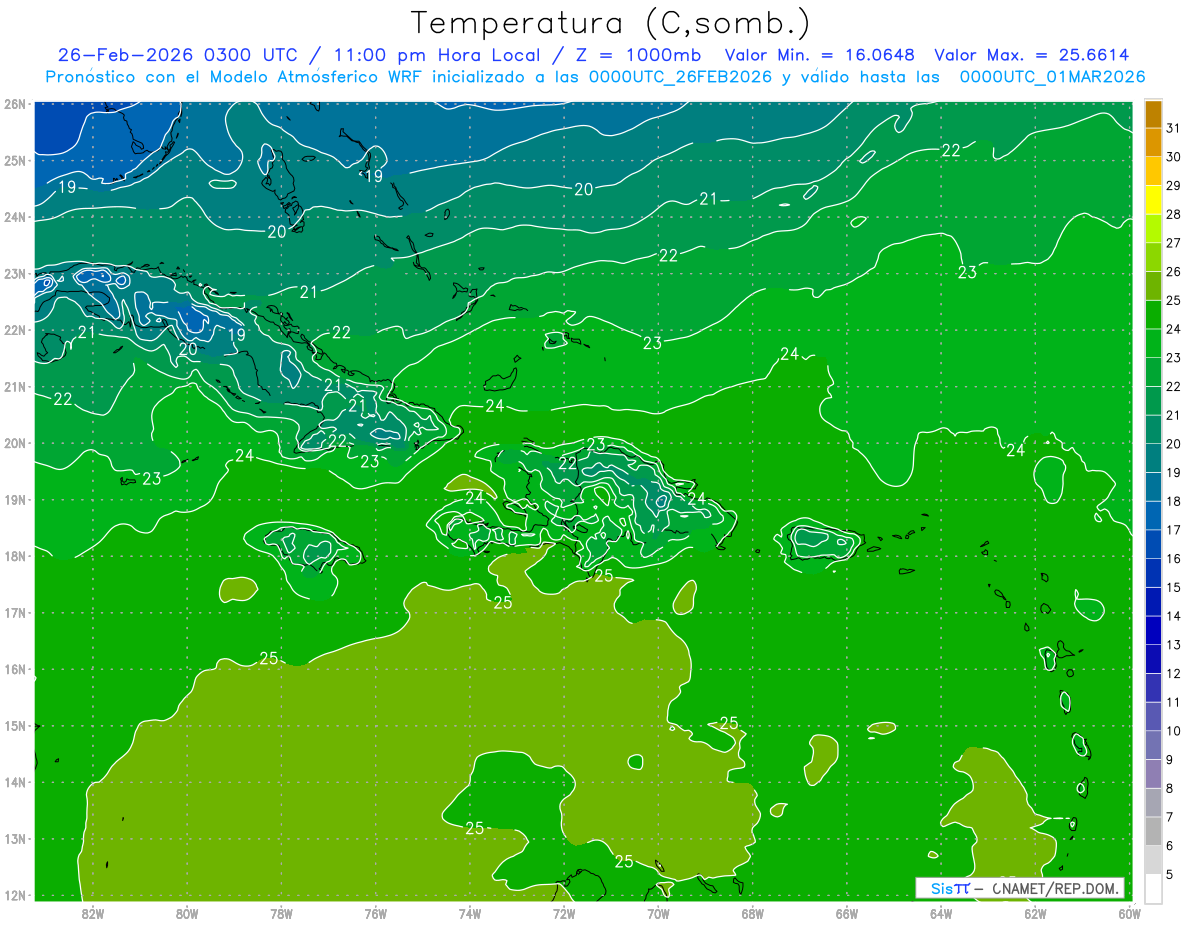Click the longitude label "70W"
Viewport: 1200px width, 927px height.
658,913
